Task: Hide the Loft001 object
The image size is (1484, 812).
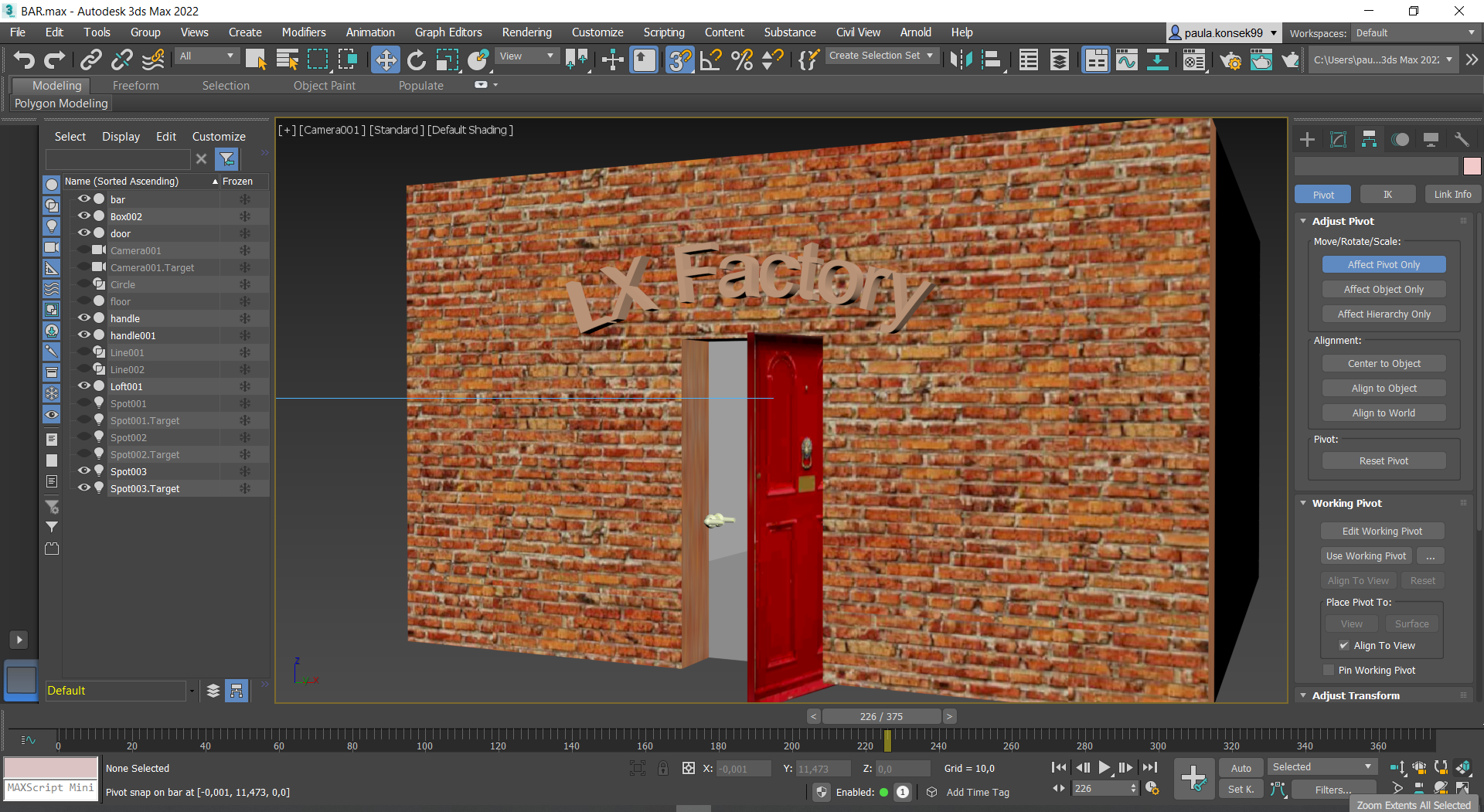Action: point(84,386)
